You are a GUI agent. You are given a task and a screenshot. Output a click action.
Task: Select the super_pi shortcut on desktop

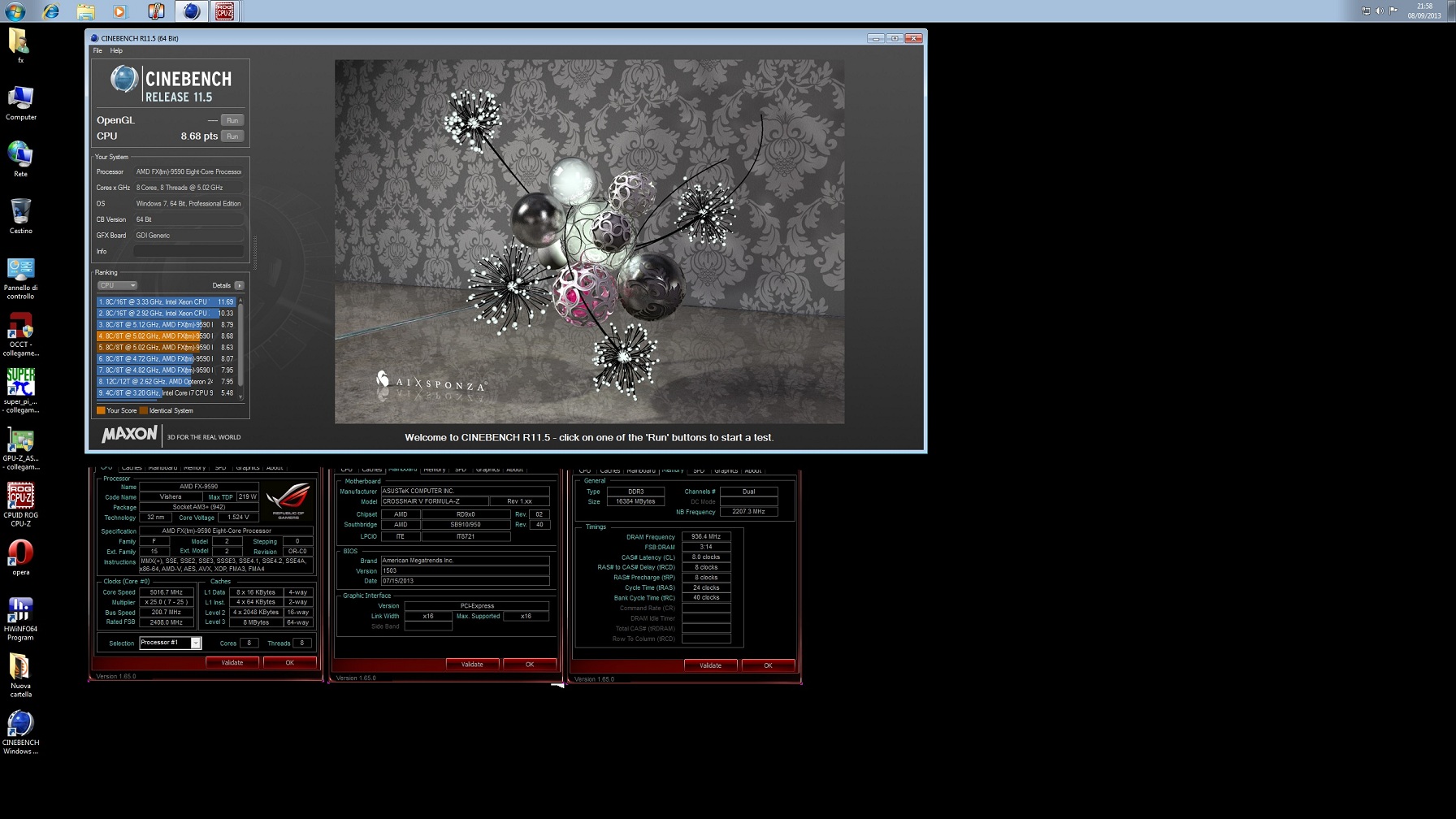(20, 392)
